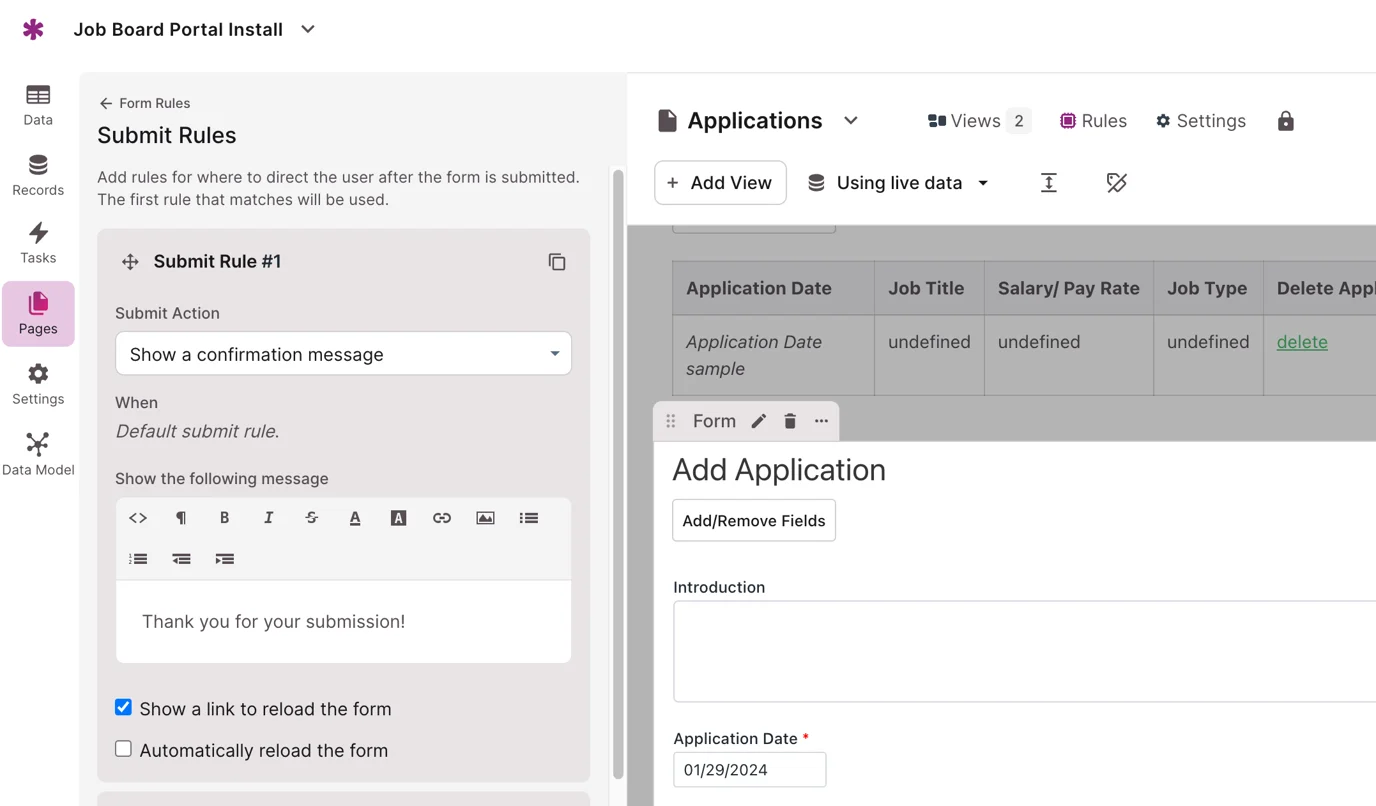Edit the Form view with pencil icon
Screen dimensions: 1376x806
759,421
